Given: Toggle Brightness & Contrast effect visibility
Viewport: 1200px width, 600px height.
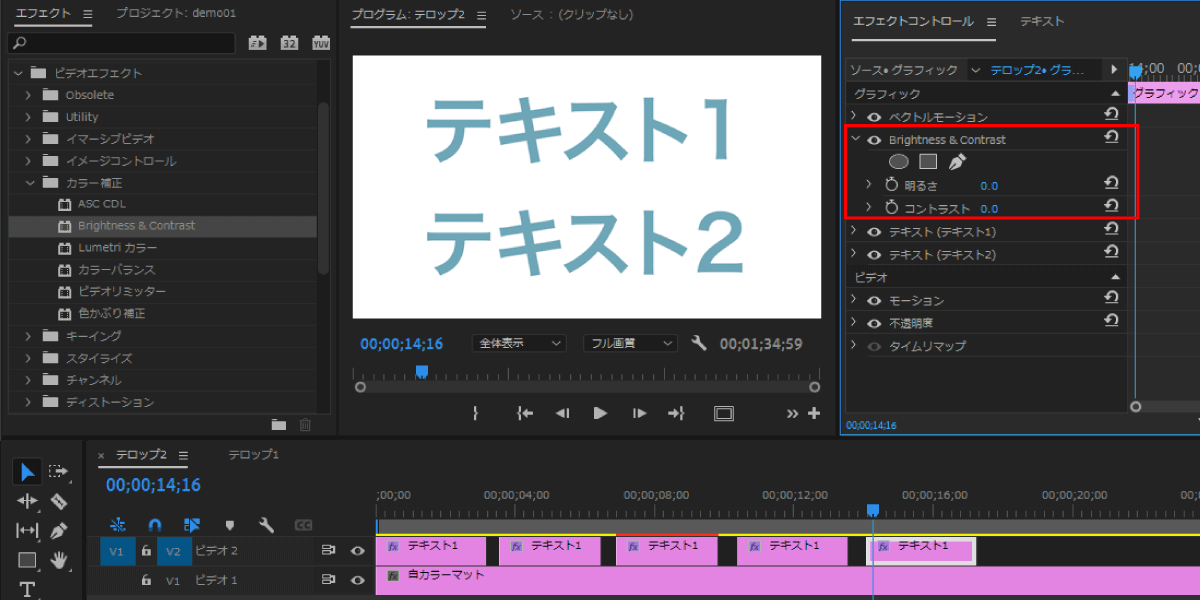Looking at the screenshot, I should click(874, 140).
